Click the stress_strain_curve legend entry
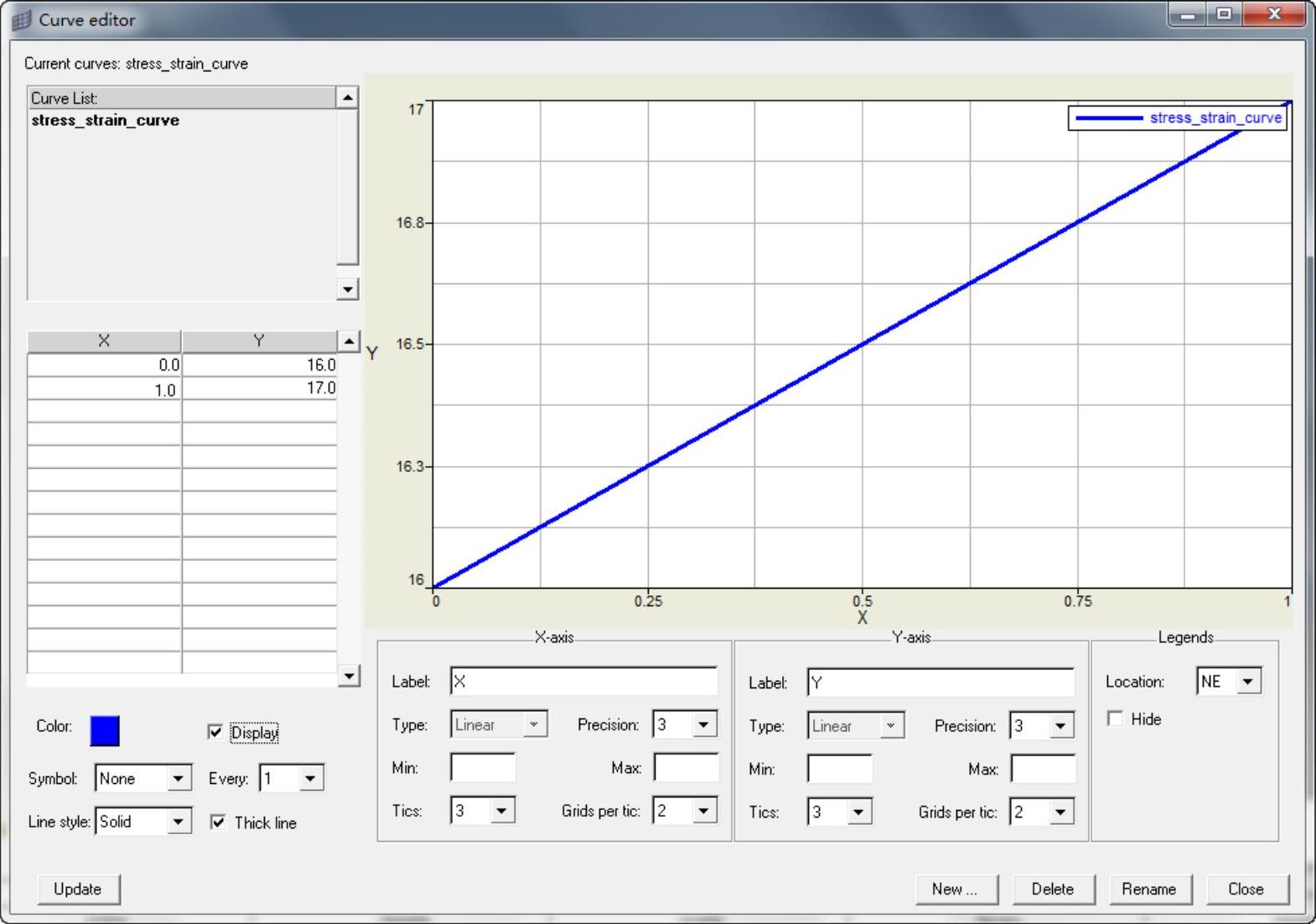 click(1215, 118)
